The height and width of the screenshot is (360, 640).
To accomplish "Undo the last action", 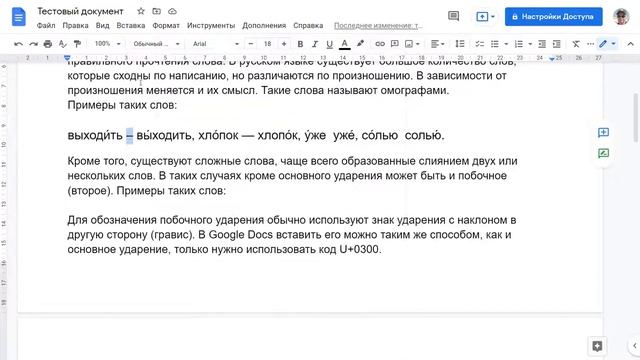I will pyautogui.click(x=18, y=44).
